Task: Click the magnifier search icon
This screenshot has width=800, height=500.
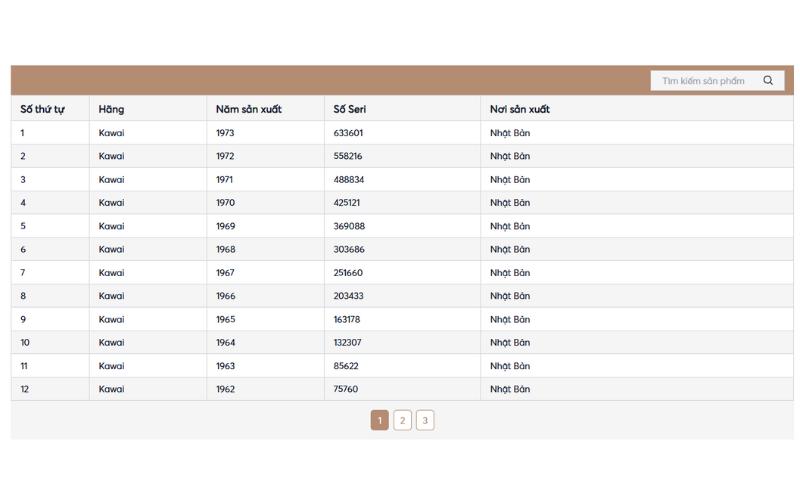Action: (768, 81)
